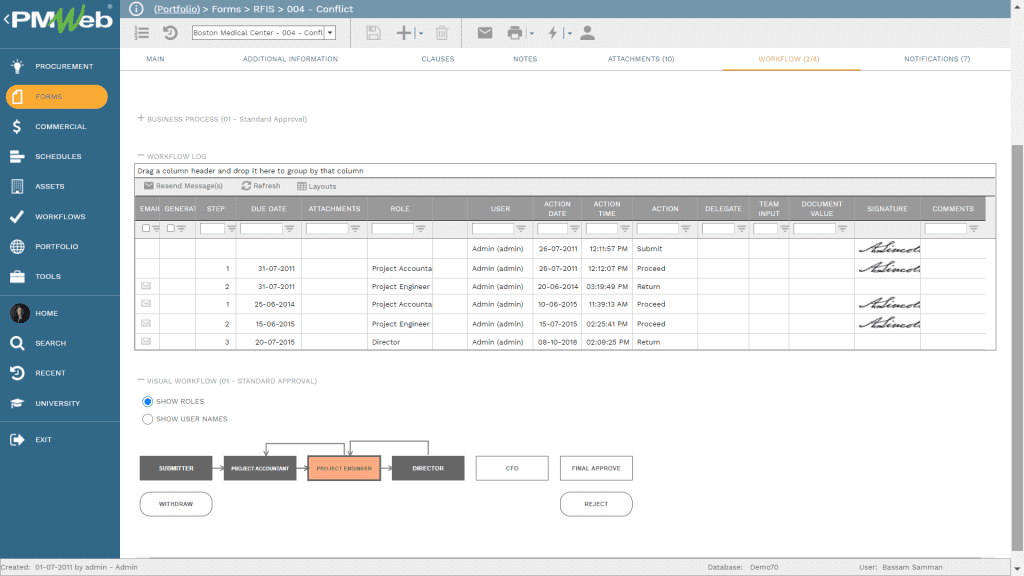Open the Workflows module in sidebar

[x=59, y=217]
